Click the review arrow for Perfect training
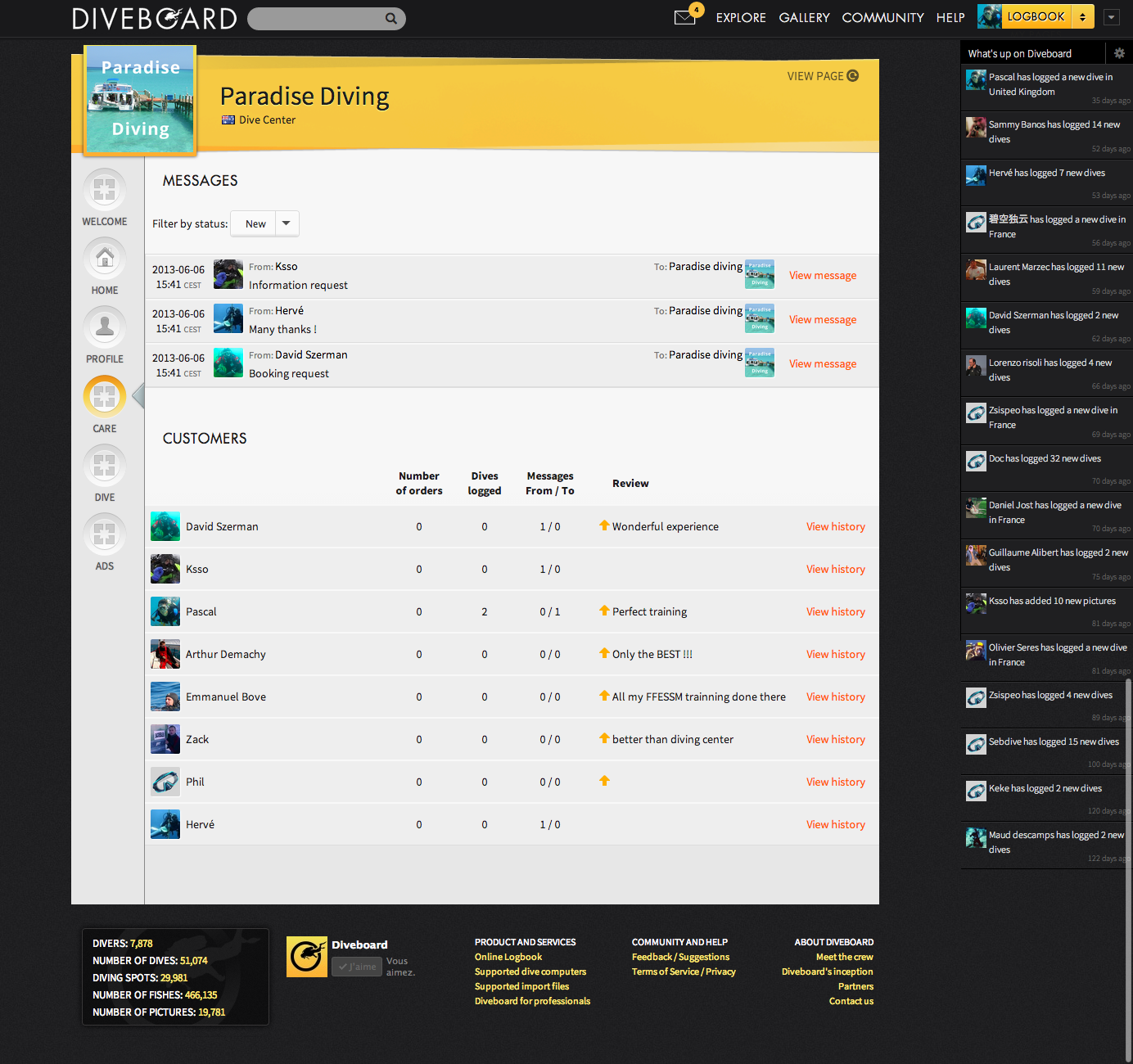 [604, 610]
